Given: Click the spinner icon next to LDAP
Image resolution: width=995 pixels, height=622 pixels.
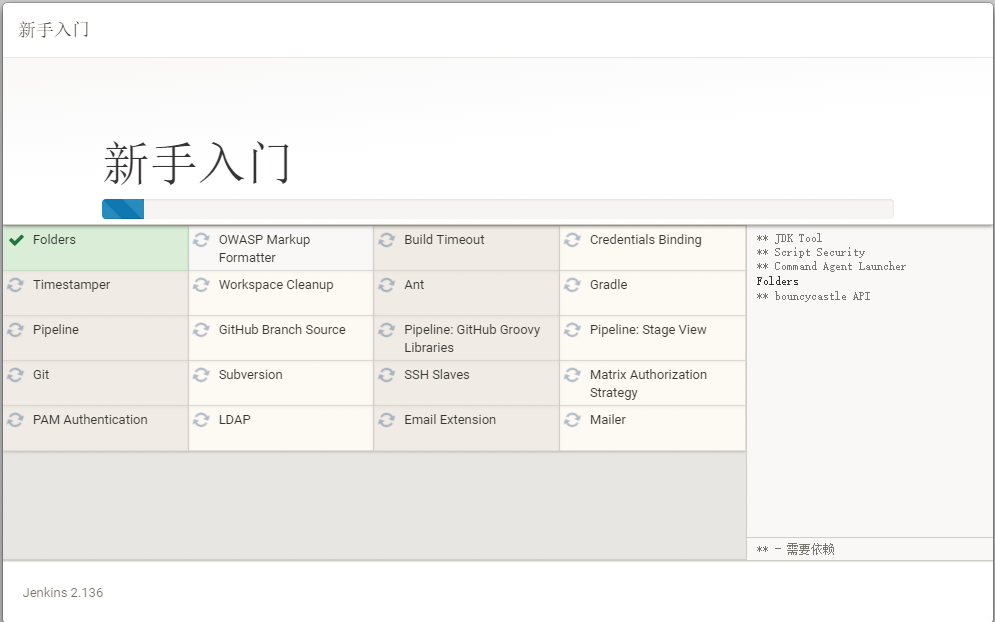Looking at the screenshot, I should tap(201, 420).
